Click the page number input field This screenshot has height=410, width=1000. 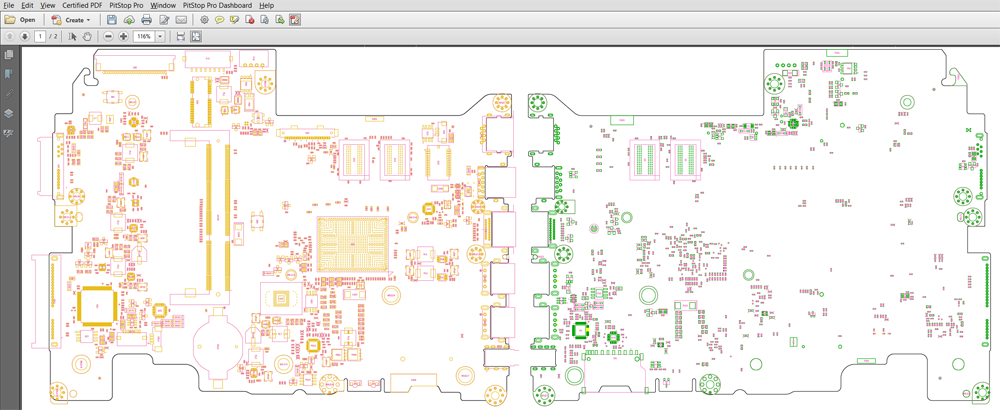tap(40, 36)
